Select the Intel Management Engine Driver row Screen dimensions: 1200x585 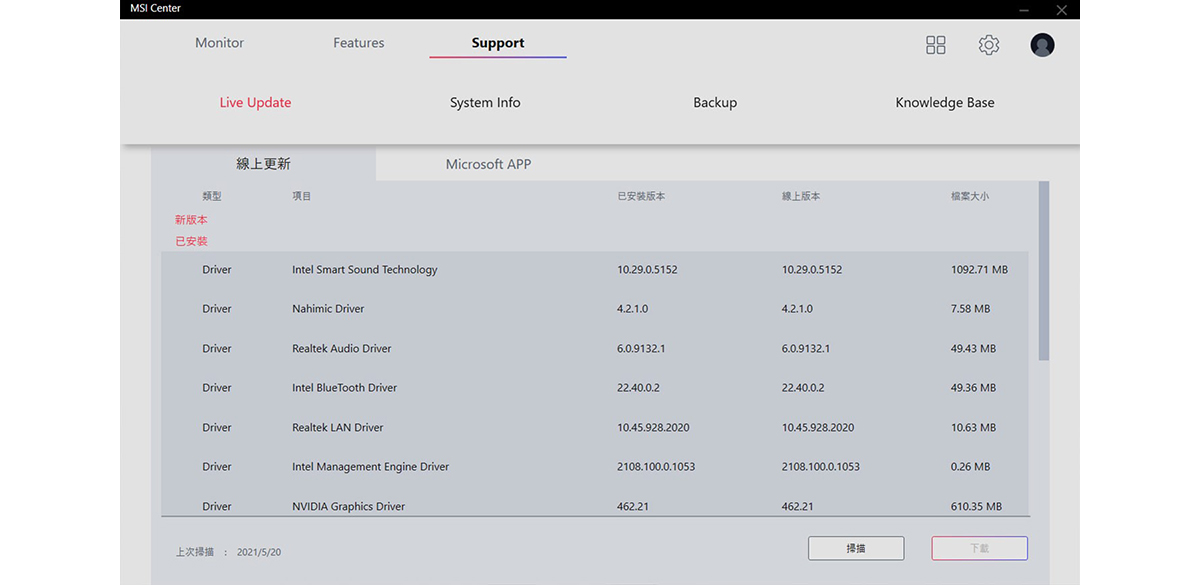pyautogui.click(x=595, y=467)
